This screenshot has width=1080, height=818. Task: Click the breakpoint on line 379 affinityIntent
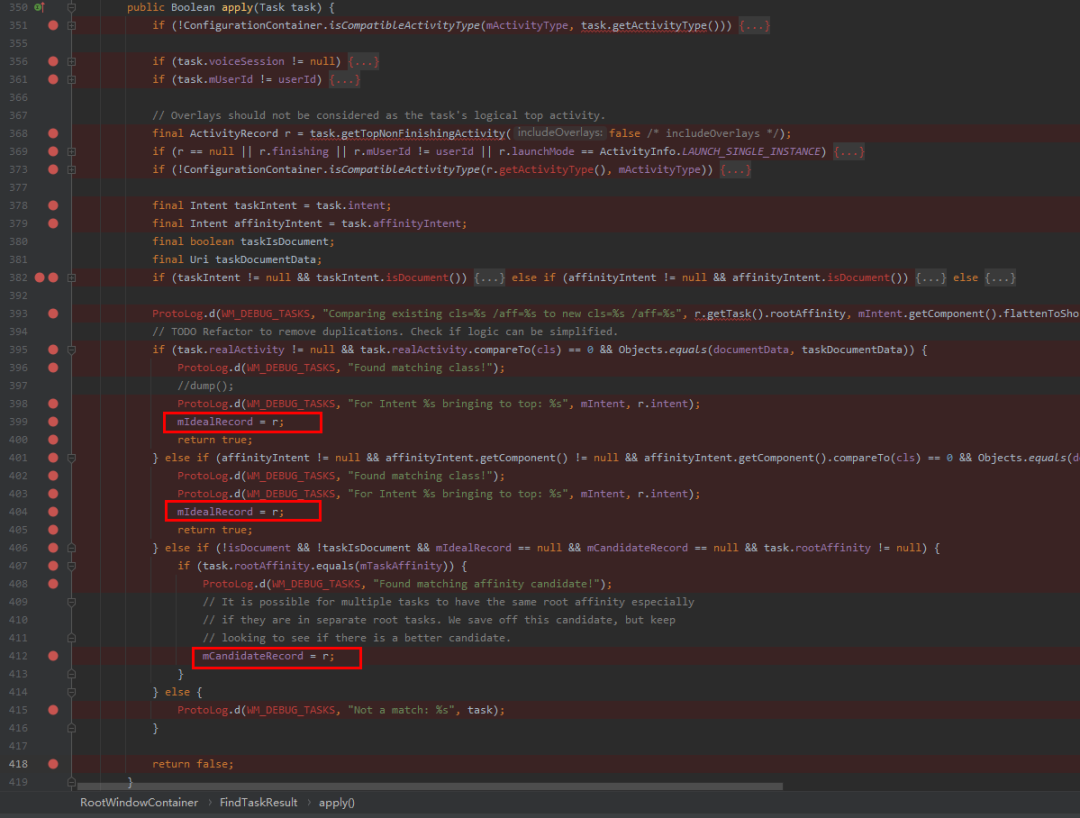tap(53, 223)
